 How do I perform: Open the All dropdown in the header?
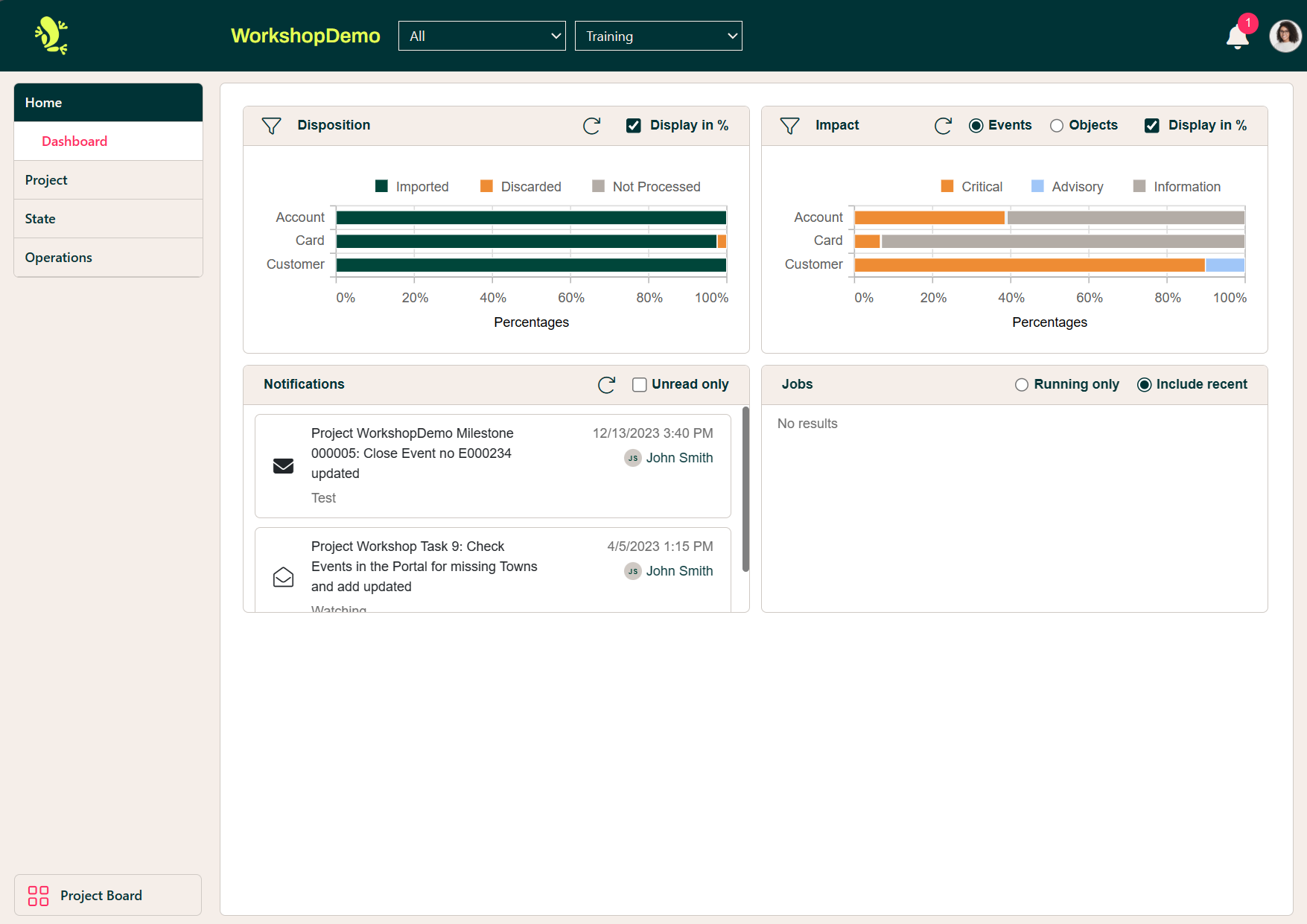[481, 35]
